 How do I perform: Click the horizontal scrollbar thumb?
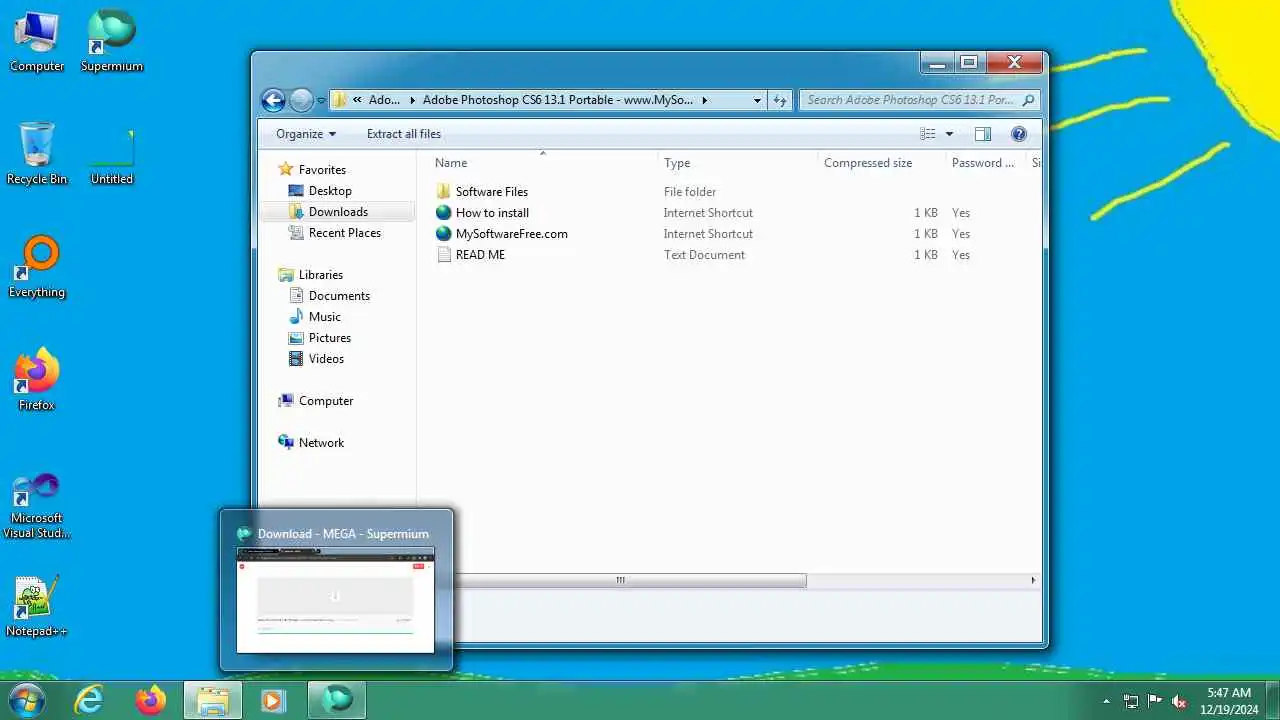621,580
